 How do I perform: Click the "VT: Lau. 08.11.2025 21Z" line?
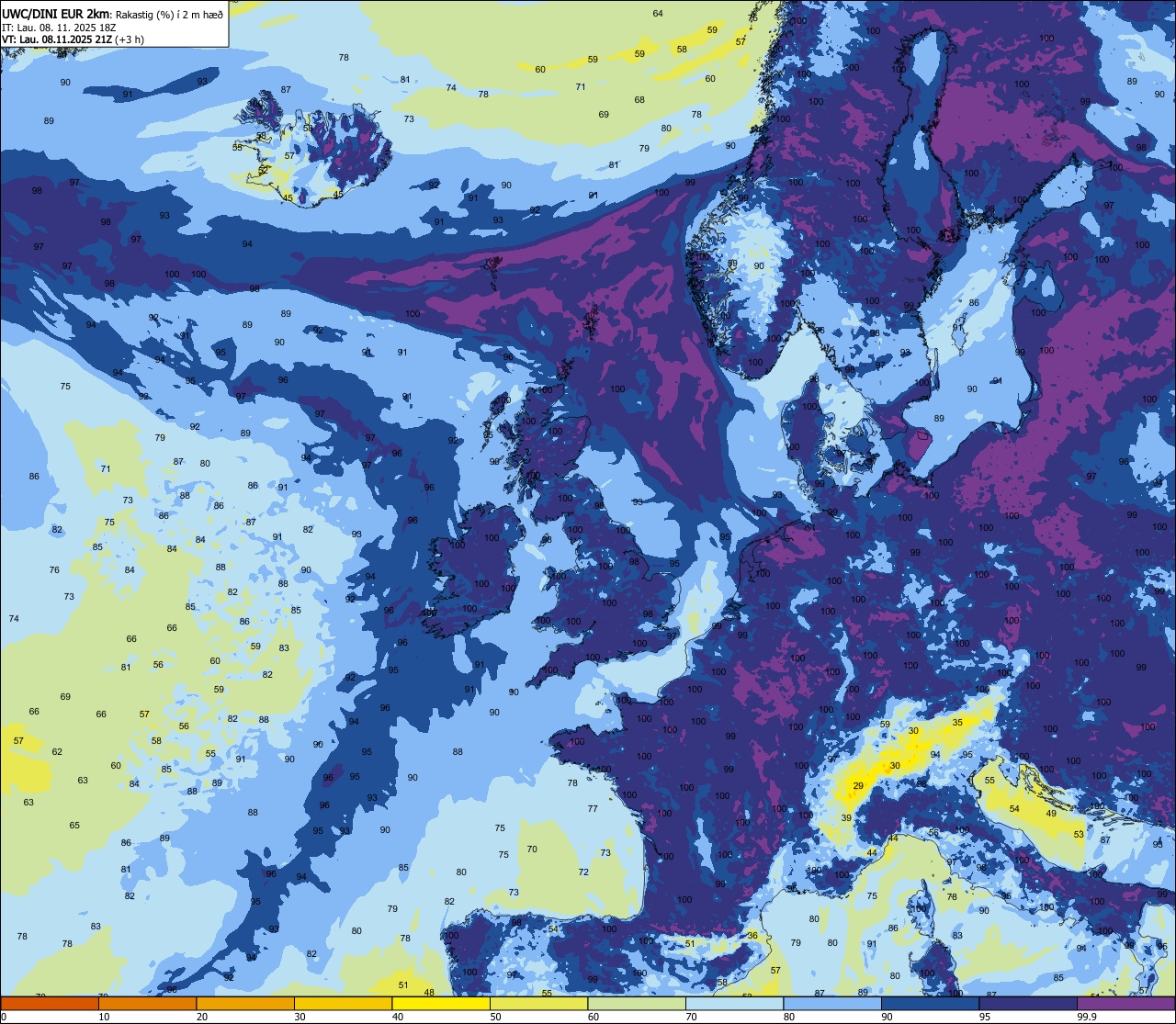click(57, 39)
